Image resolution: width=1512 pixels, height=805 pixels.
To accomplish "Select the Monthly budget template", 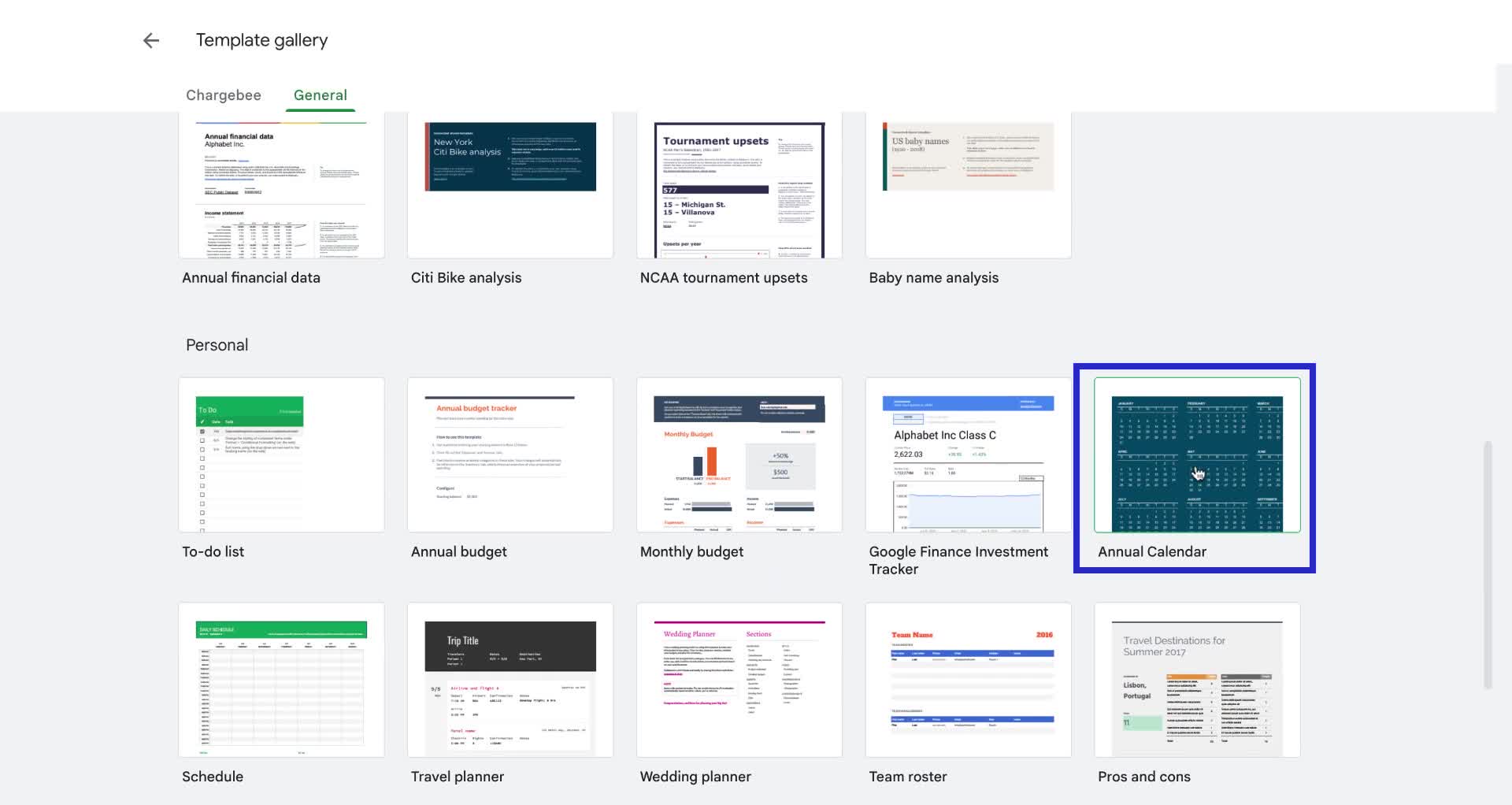I will pos(739,455).
